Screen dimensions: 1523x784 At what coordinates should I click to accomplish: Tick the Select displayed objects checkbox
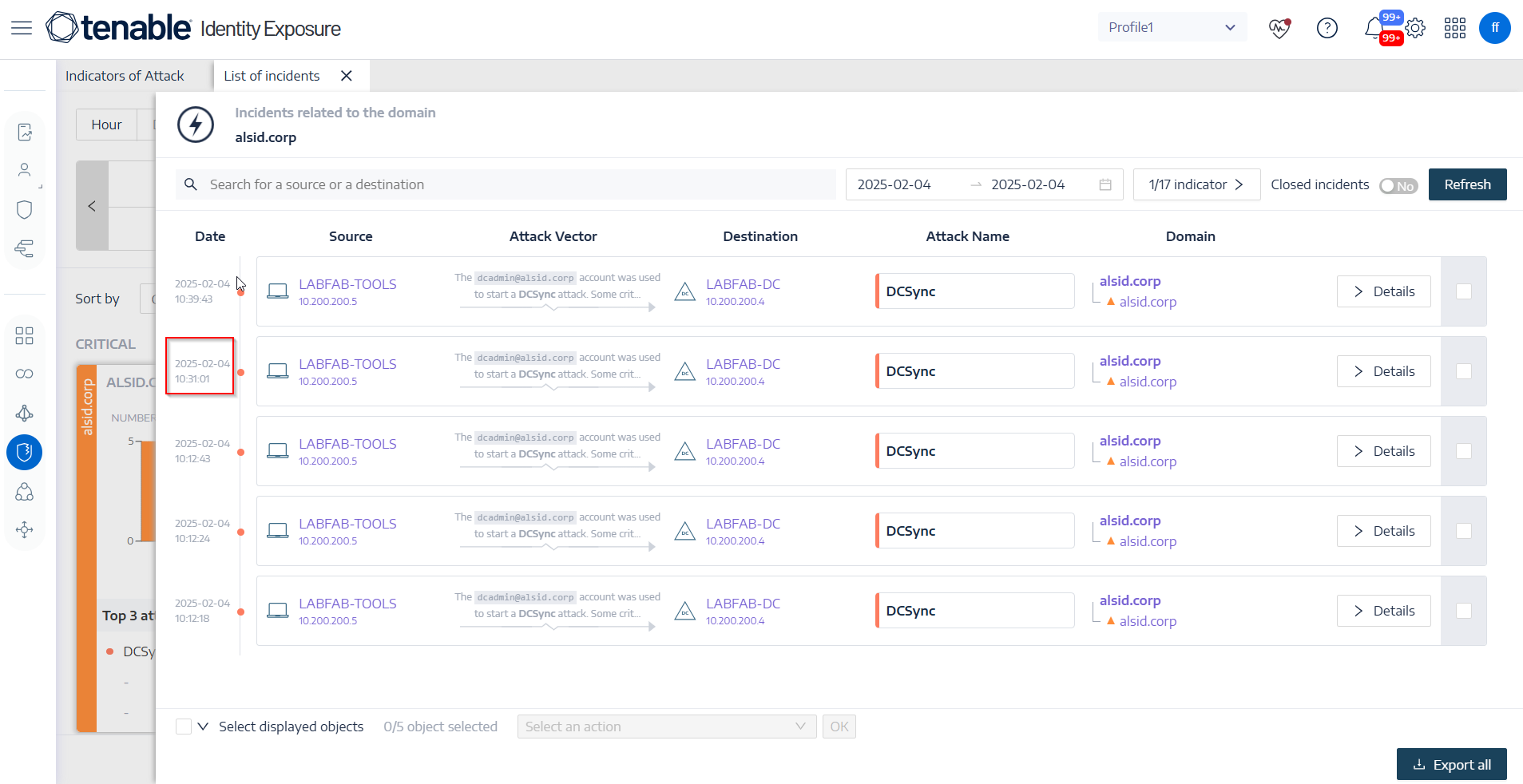click(x=184, y=727)
